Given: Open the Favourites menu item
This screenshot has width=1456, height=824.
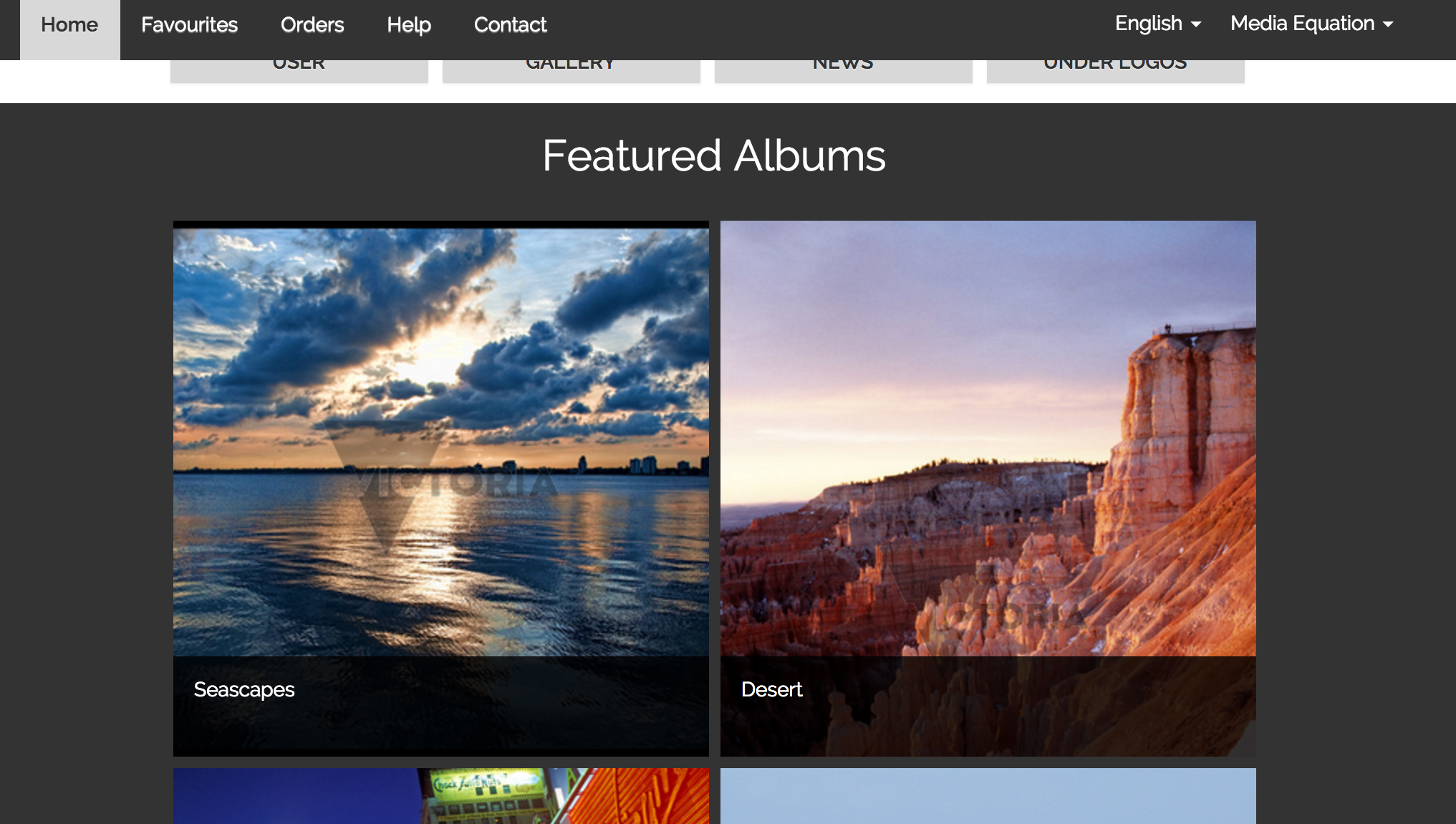Looking at the screenshot, I should (x=189, y=25).
